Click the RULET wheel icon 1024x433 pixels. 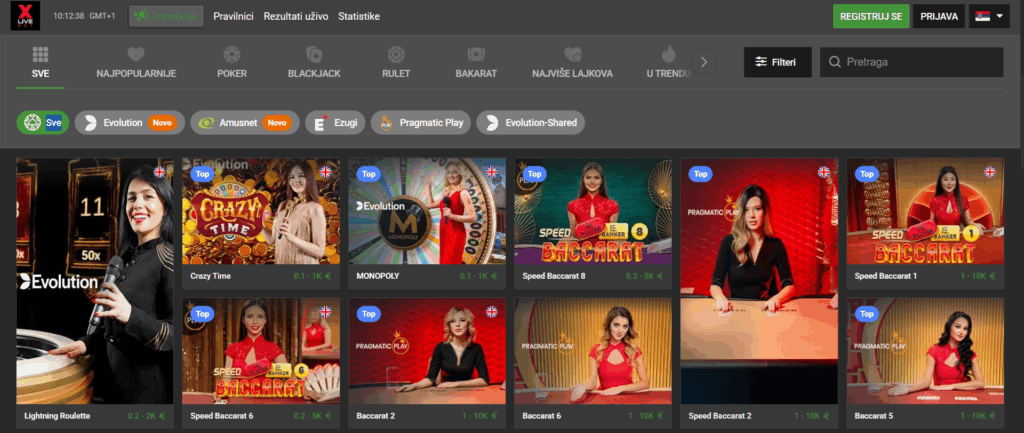point(396,54)
